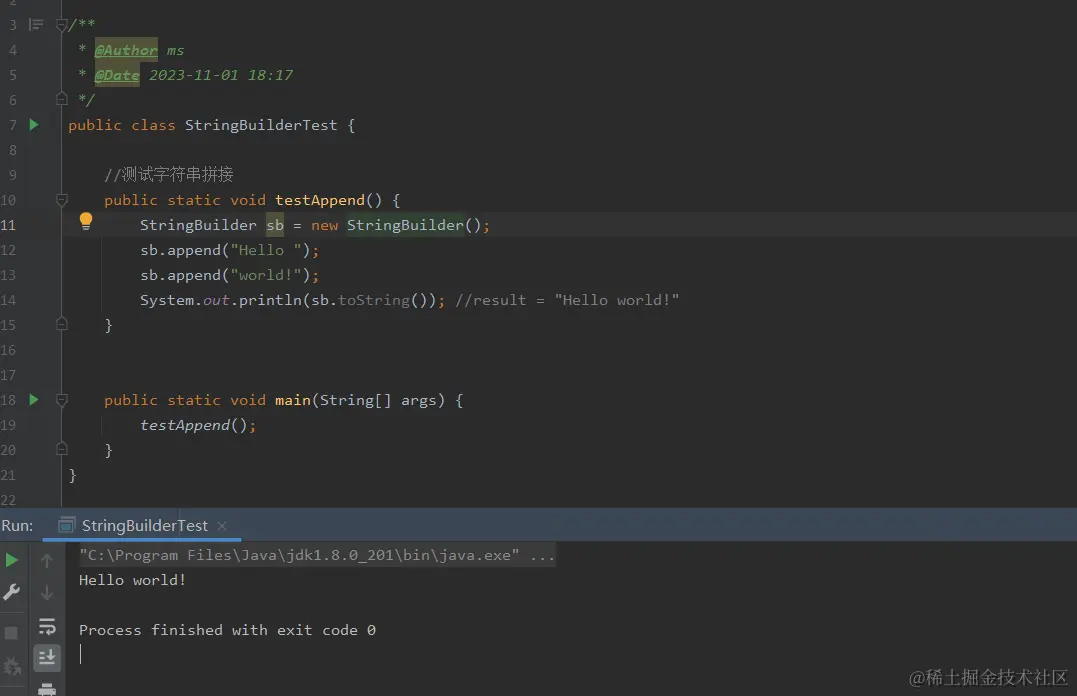Click the "world!" string literal on line 13

click(x=266, y=275)
